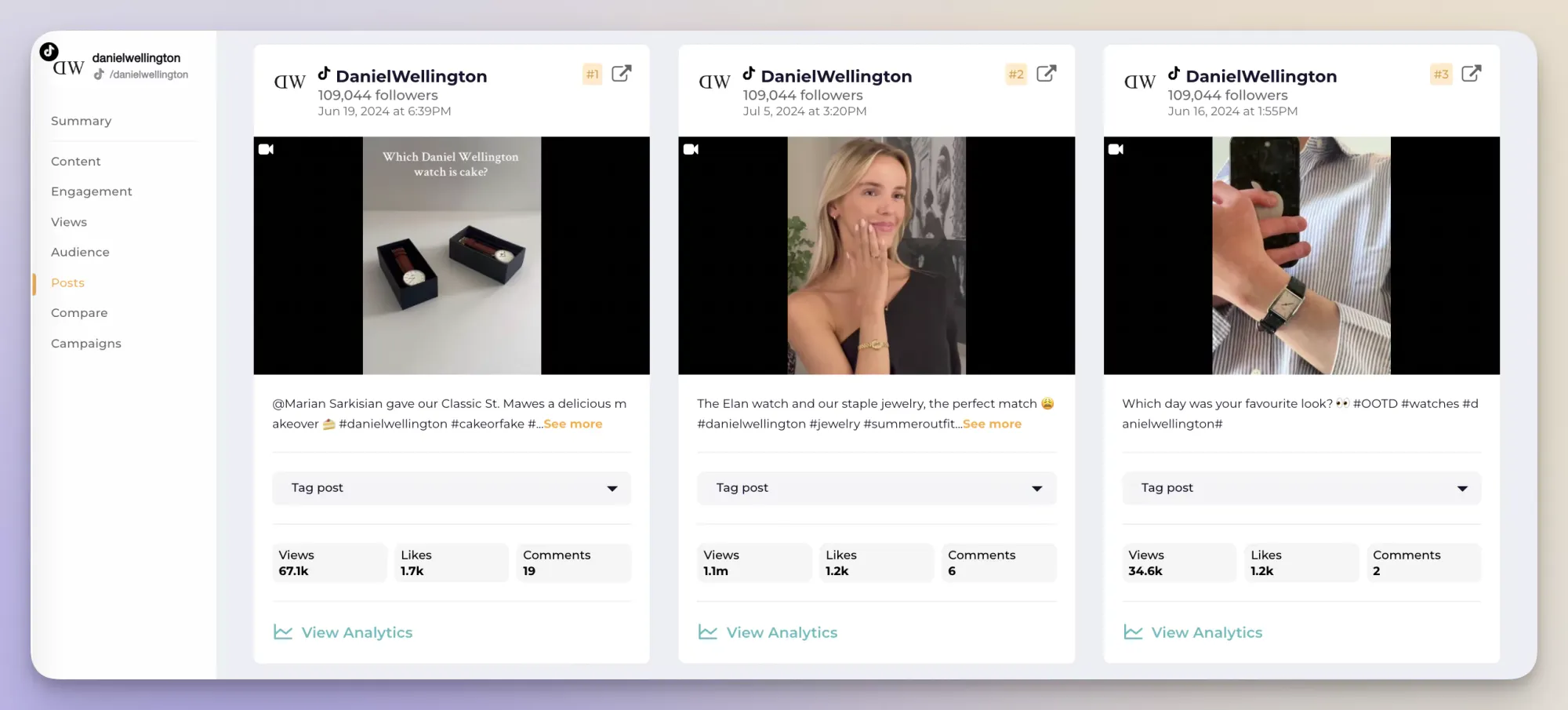Click the Likes 1.7k stat box
The height and width of the screenshot is (710, 1568).
(452, 563)
